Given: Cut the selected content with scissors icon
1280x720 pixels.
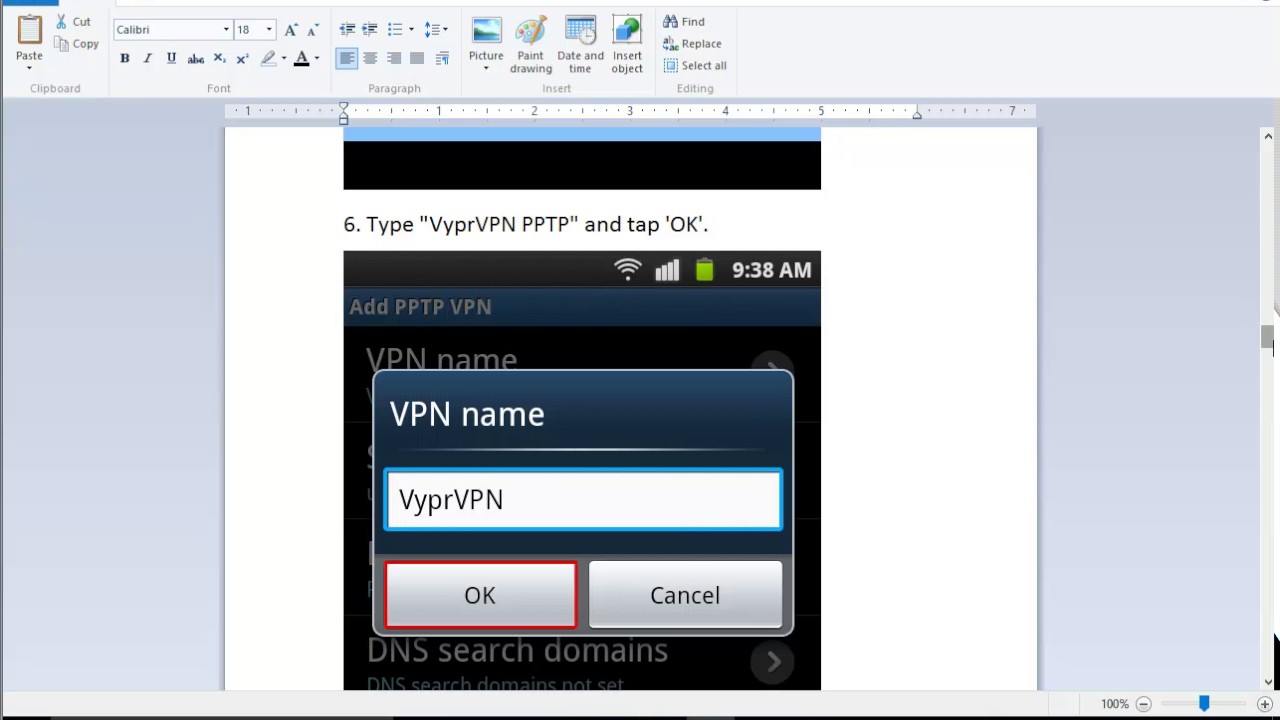Looking at the screenshot, I should pos(75,21).
